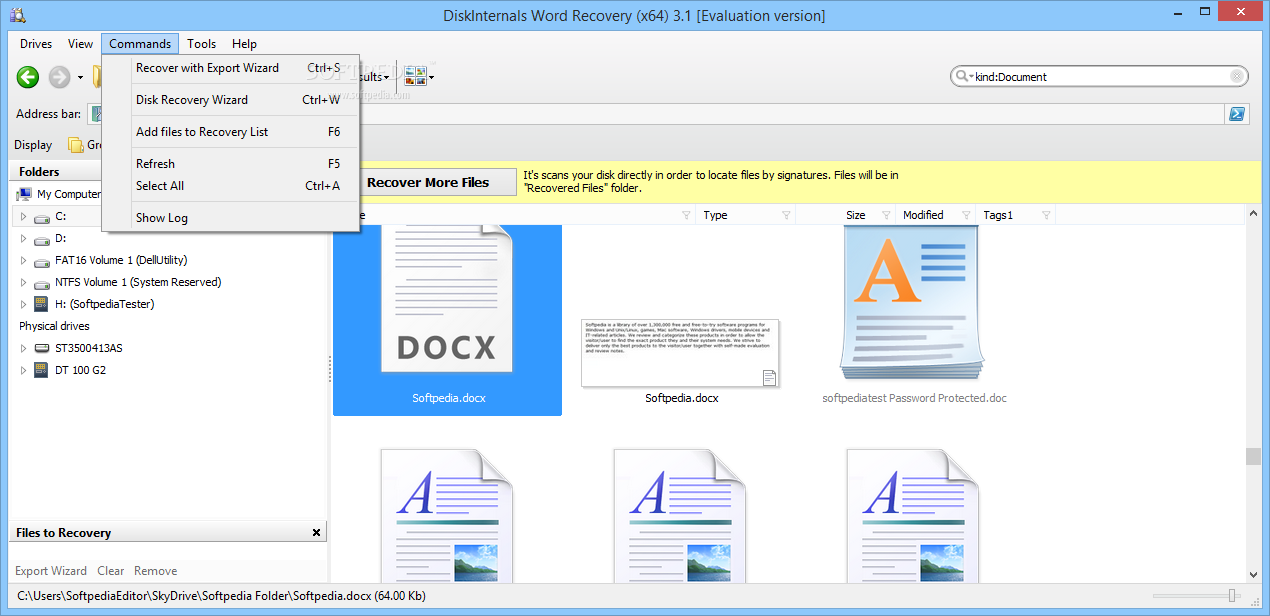Open the Tools menu

(201, 44)
